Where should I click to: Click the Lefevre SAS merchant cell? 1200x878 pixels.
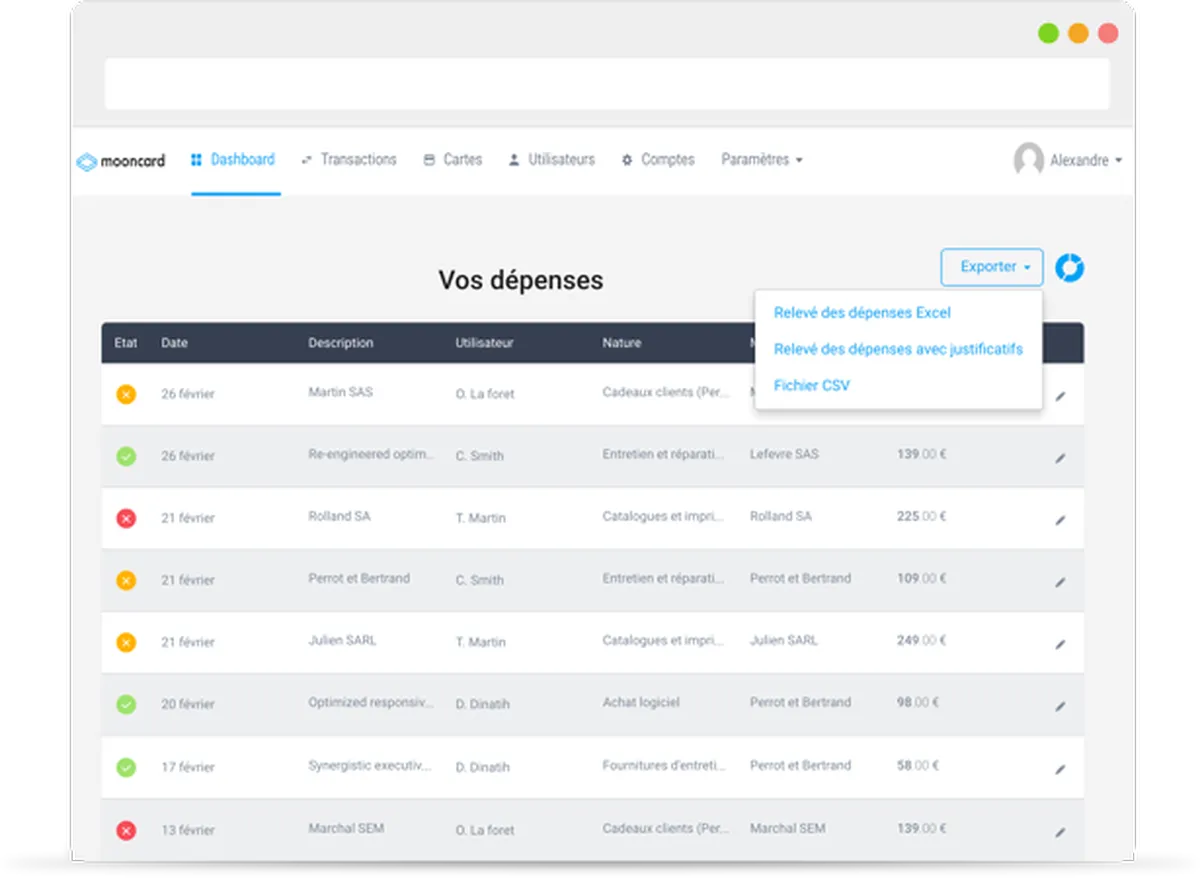784,454
